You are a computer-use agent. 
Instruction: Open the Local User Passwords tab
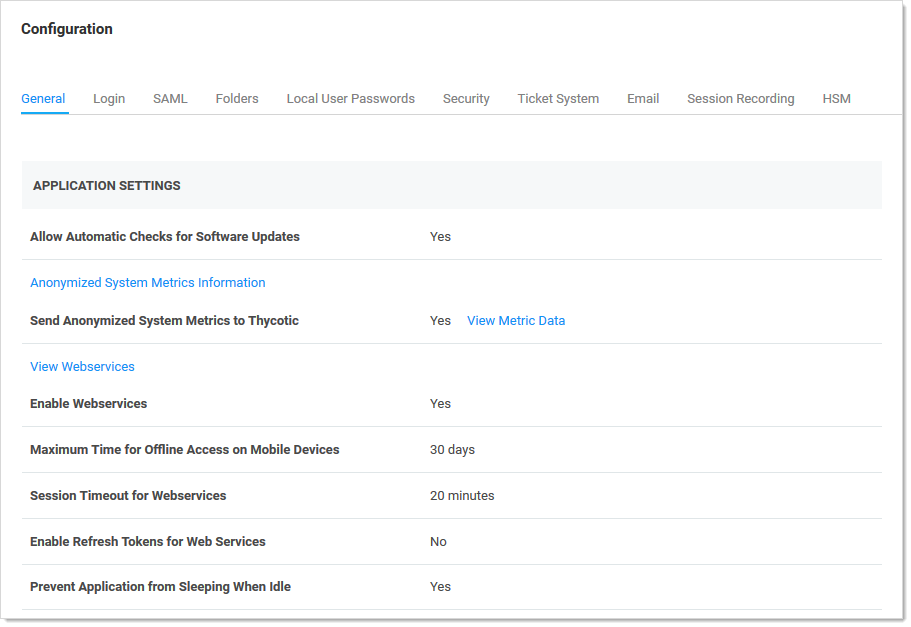click(350, 98)
